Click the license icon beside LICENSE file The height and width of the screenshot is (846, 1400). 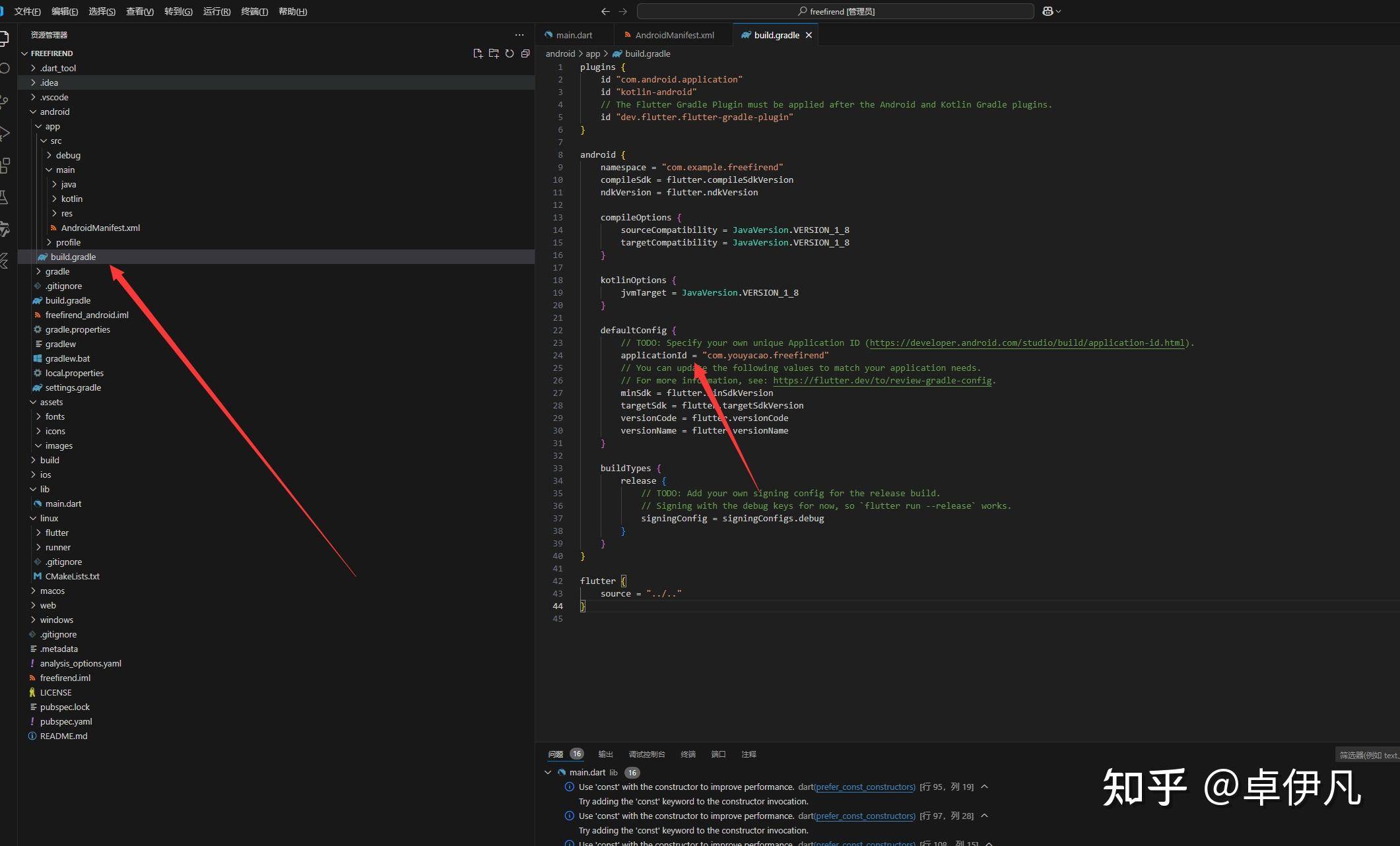pyautogui.click(x=32, y=692)
